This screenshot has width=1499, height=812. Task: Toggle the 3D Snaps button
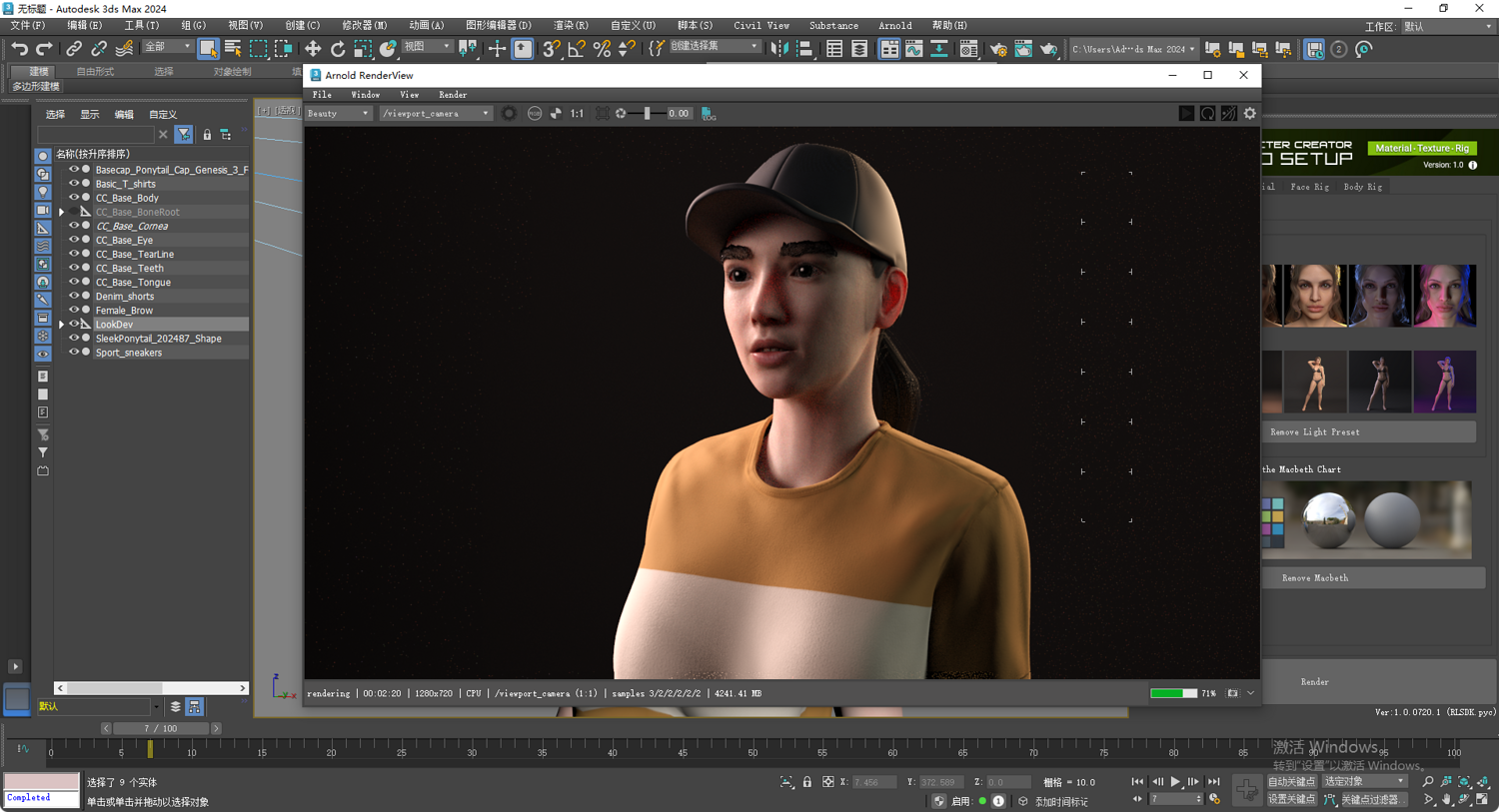pyautogui.click(x=551, y=48)
